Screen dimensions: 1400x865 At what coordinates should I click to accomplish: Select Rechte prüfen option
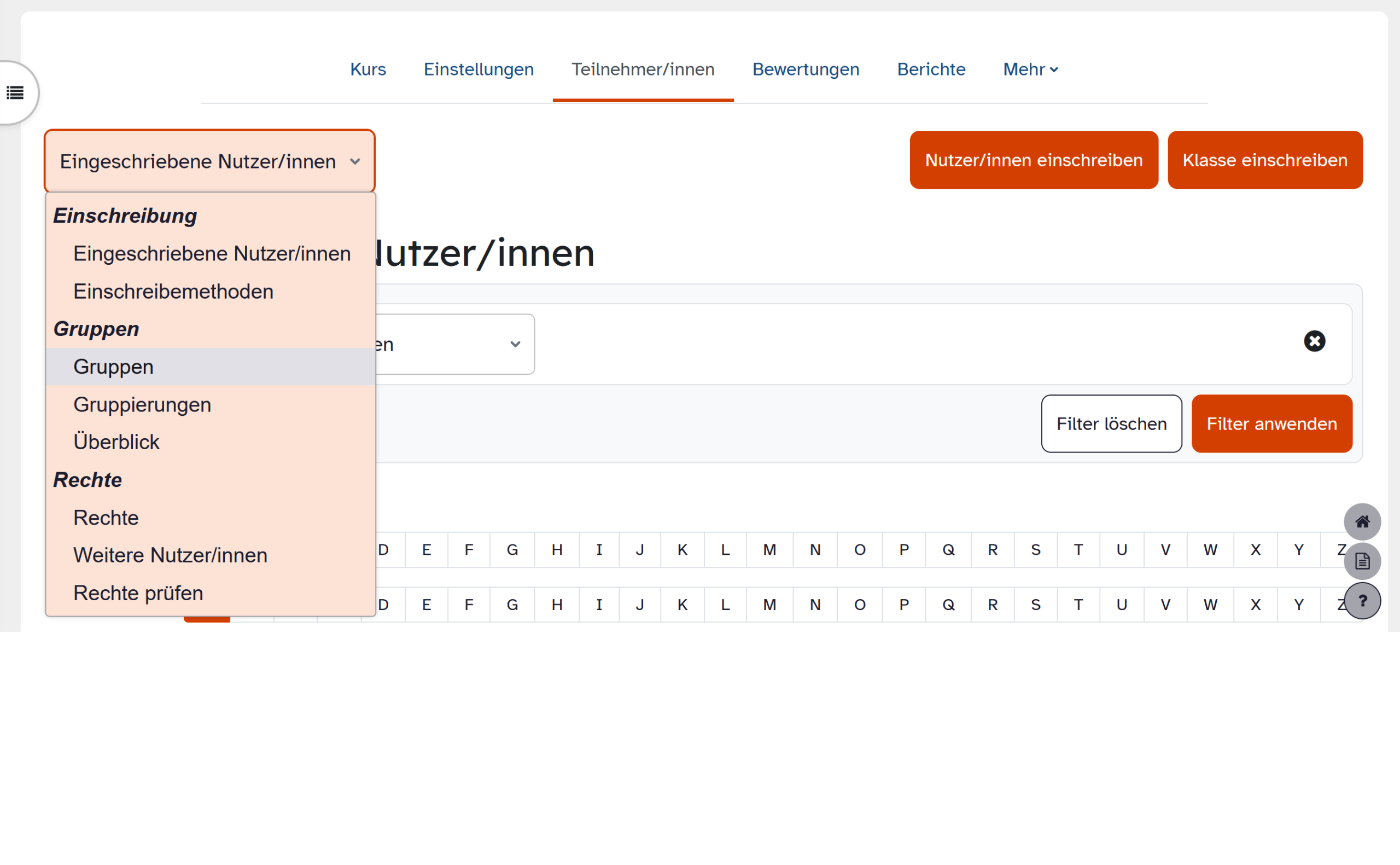point(138,593)
